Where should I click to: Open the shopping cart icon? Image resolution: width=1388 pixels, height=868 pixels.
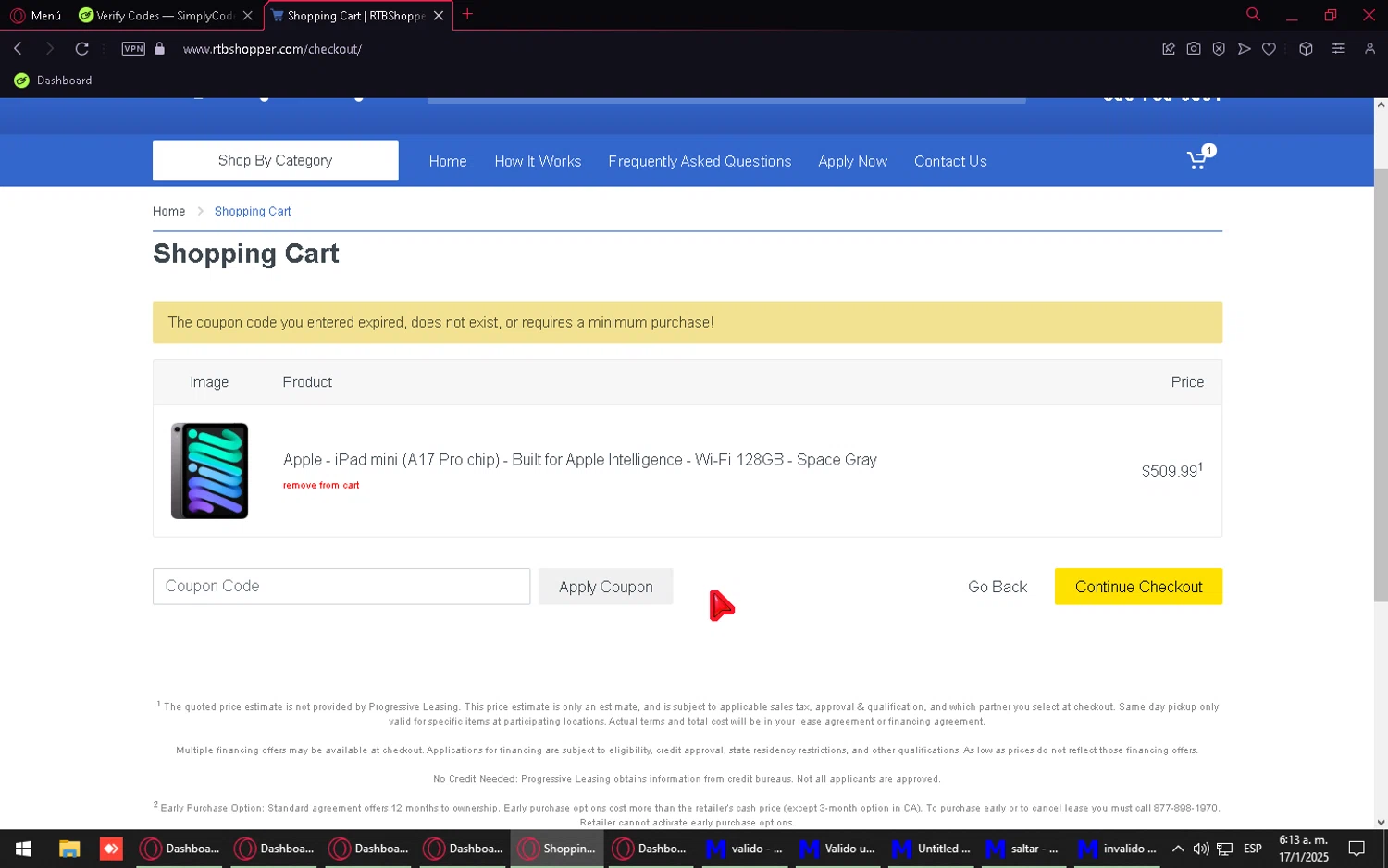1200,158
